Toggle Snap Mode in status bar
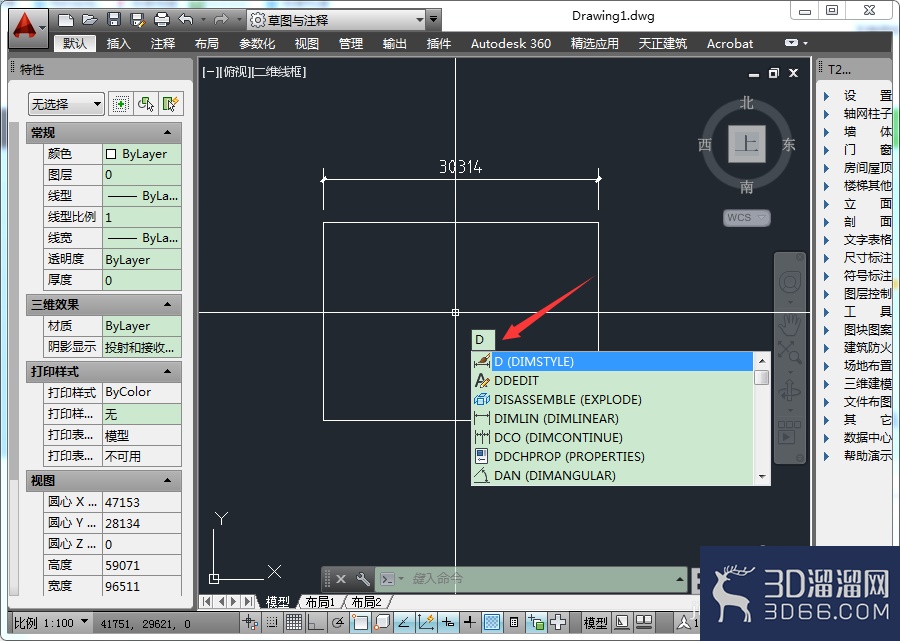Viewport: 900px width, 641px height. tap(272, 622)
